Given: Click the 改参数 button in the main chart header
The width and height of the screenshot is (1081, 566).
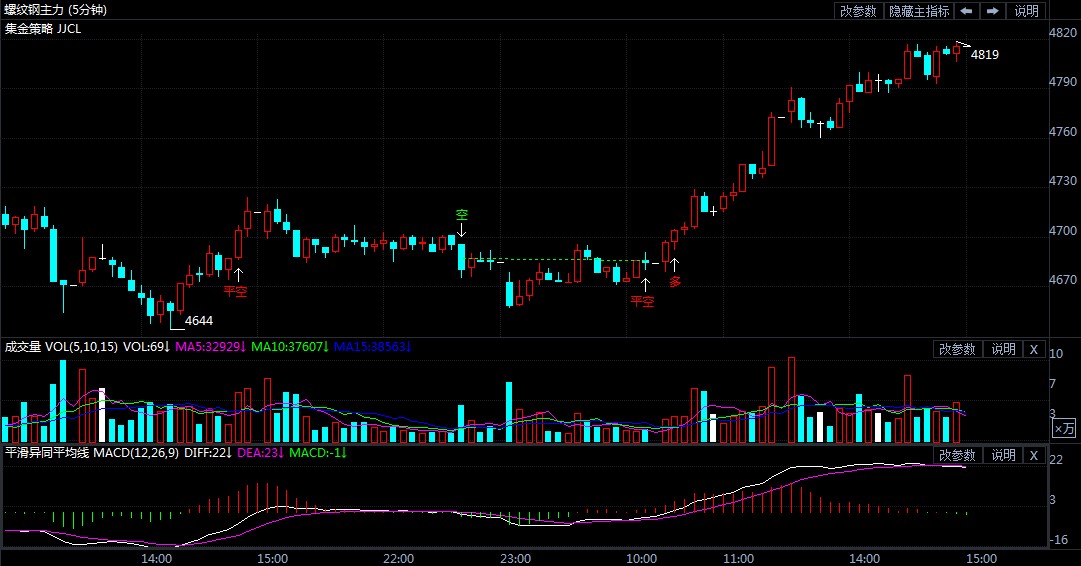Looking at the screenshot, I should click(x=858, y=10).
